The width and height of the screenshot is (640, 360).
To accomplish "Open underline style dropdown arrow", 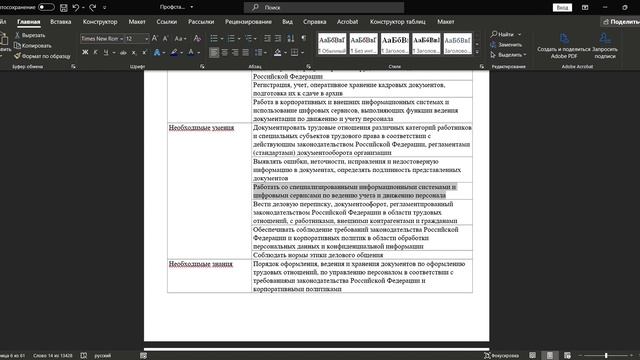I will [x=113, y=53].
